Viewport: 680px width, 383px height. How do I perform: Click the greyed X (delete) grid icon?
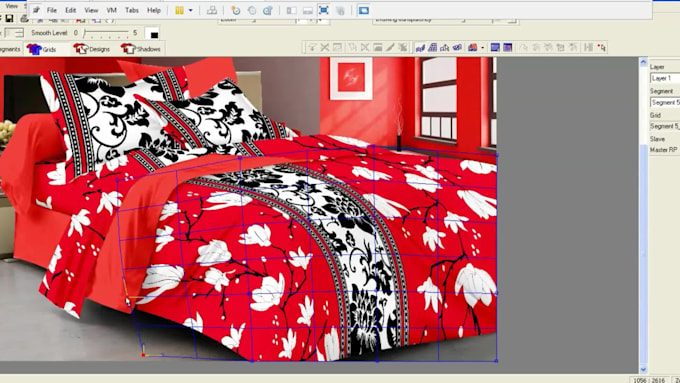pyautogui.click(x=324, y=47)
